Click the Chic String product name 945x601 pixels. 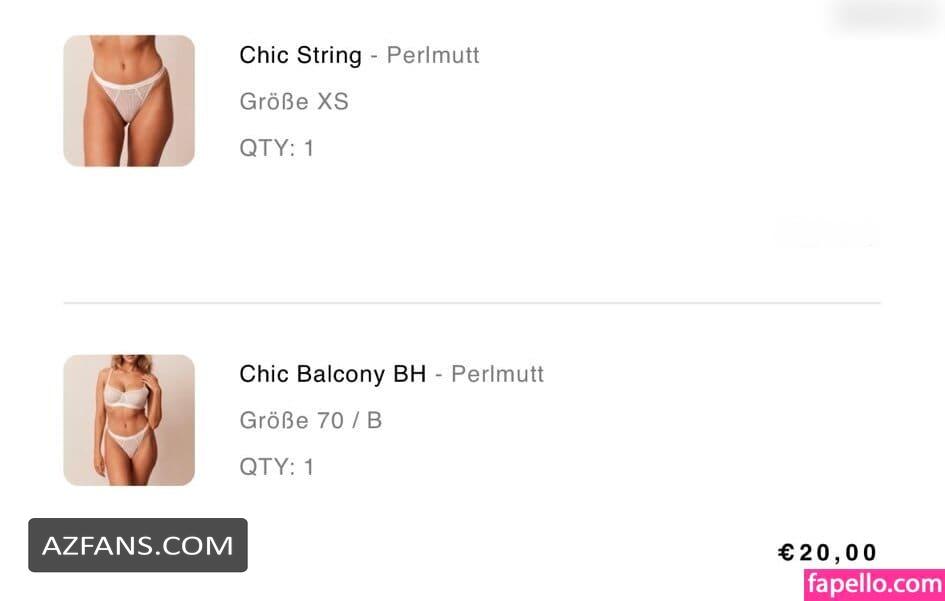pos(300,55)
